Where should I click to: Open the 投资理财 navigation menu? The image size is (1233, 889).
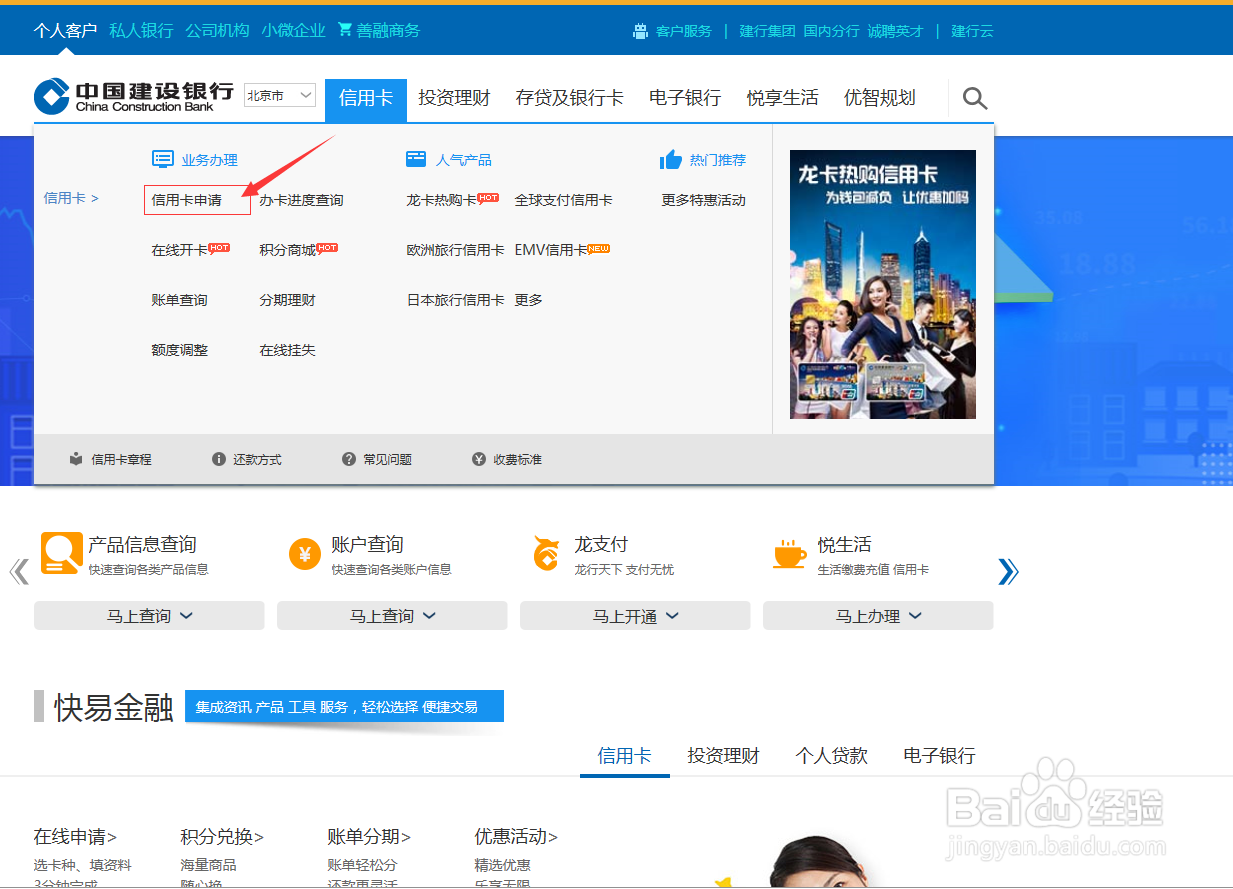[455, 98]
